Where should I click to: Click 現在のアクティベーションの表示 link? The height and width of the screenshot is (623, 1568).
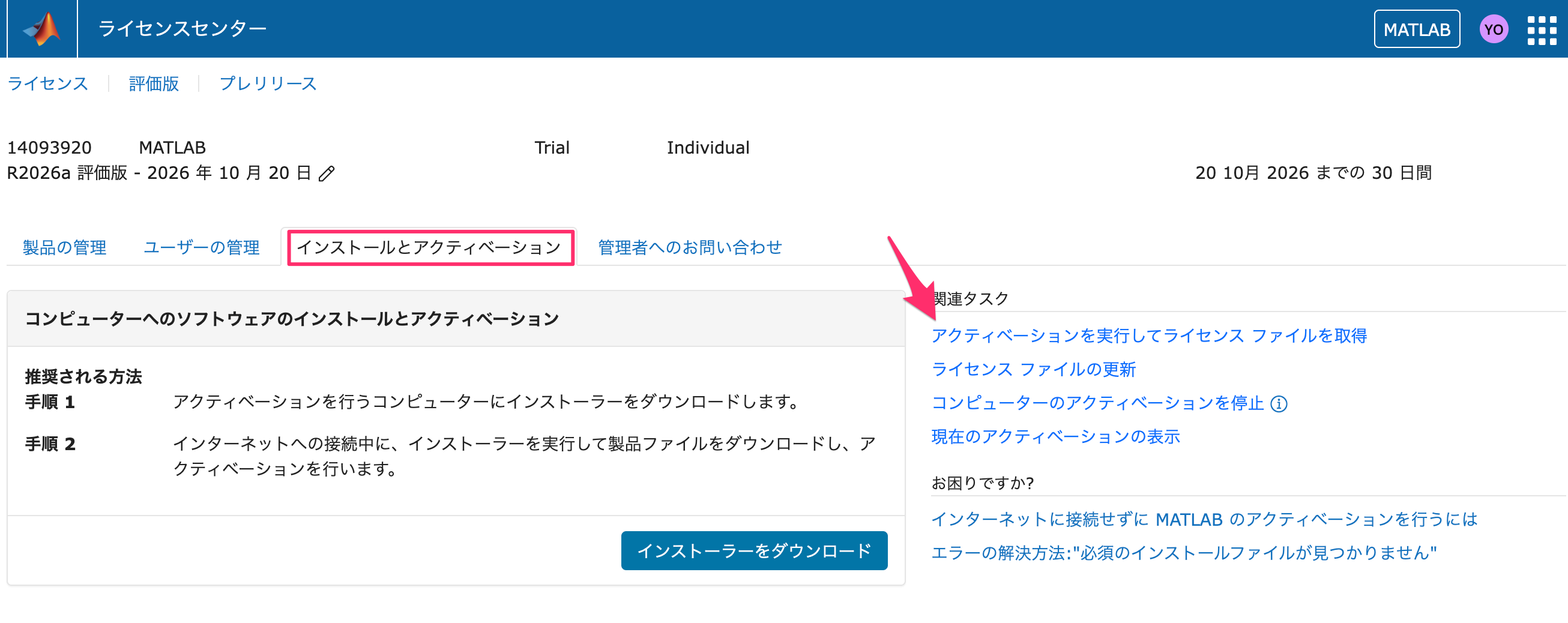1055,436
